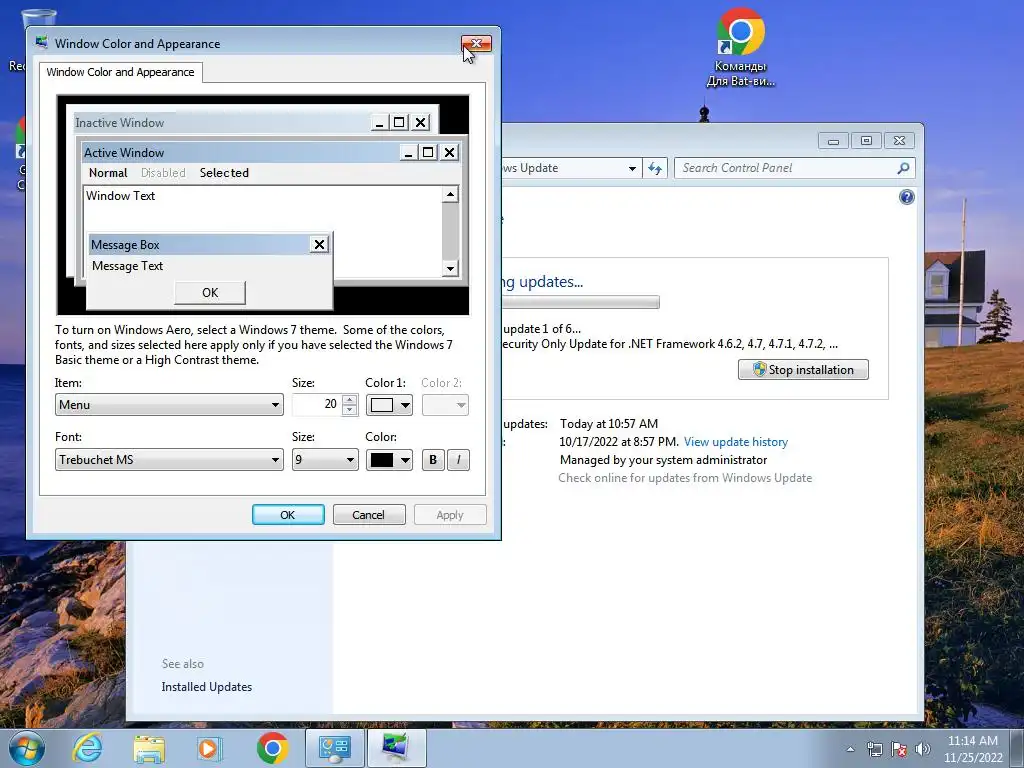1024x768 pixels.
Task: Click the search magnifier in Control Panel
Action: 903,168
